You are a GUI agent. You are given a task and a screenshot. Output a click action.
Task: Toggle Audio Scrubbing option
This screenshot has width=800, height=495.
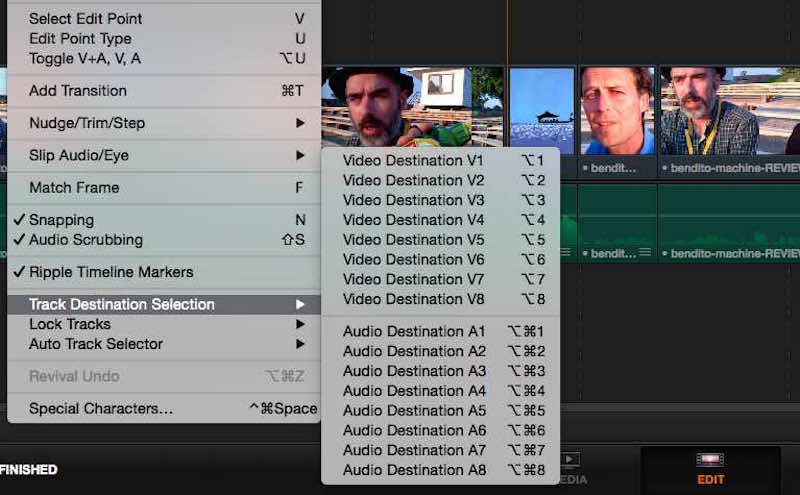point(164,239)
